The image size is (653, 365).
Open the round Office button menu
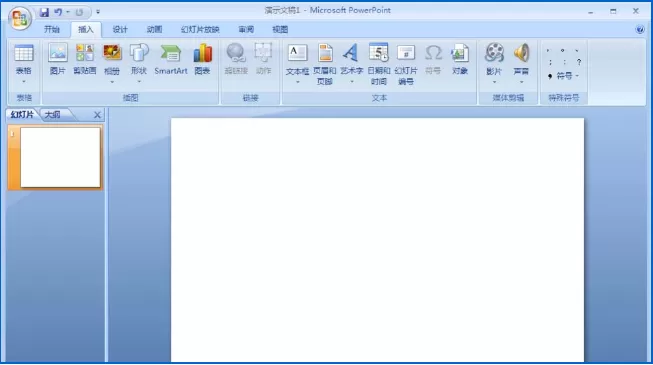(x=20, y=18)
